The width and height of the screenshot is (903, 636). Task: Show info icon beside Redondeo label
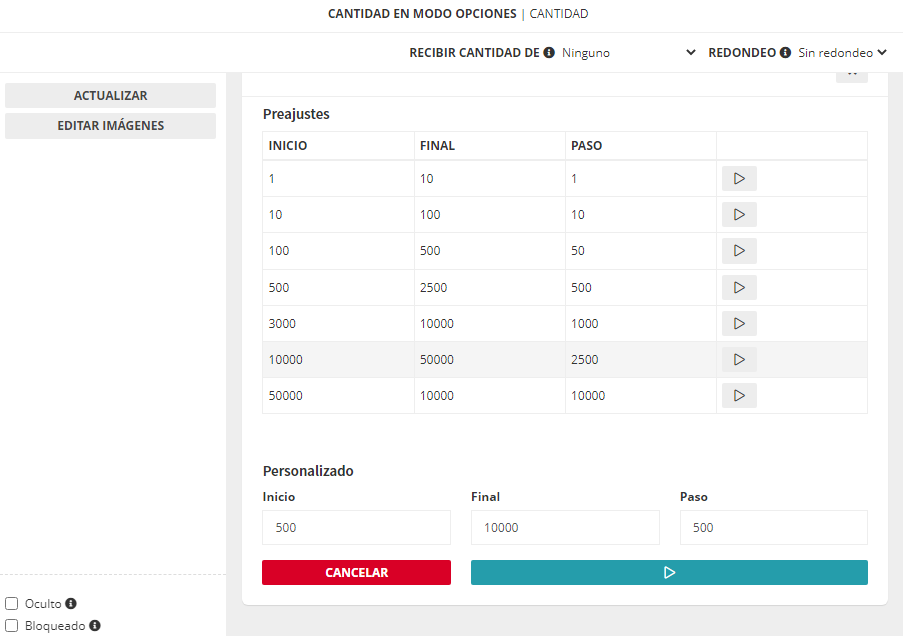pos(785,53)
